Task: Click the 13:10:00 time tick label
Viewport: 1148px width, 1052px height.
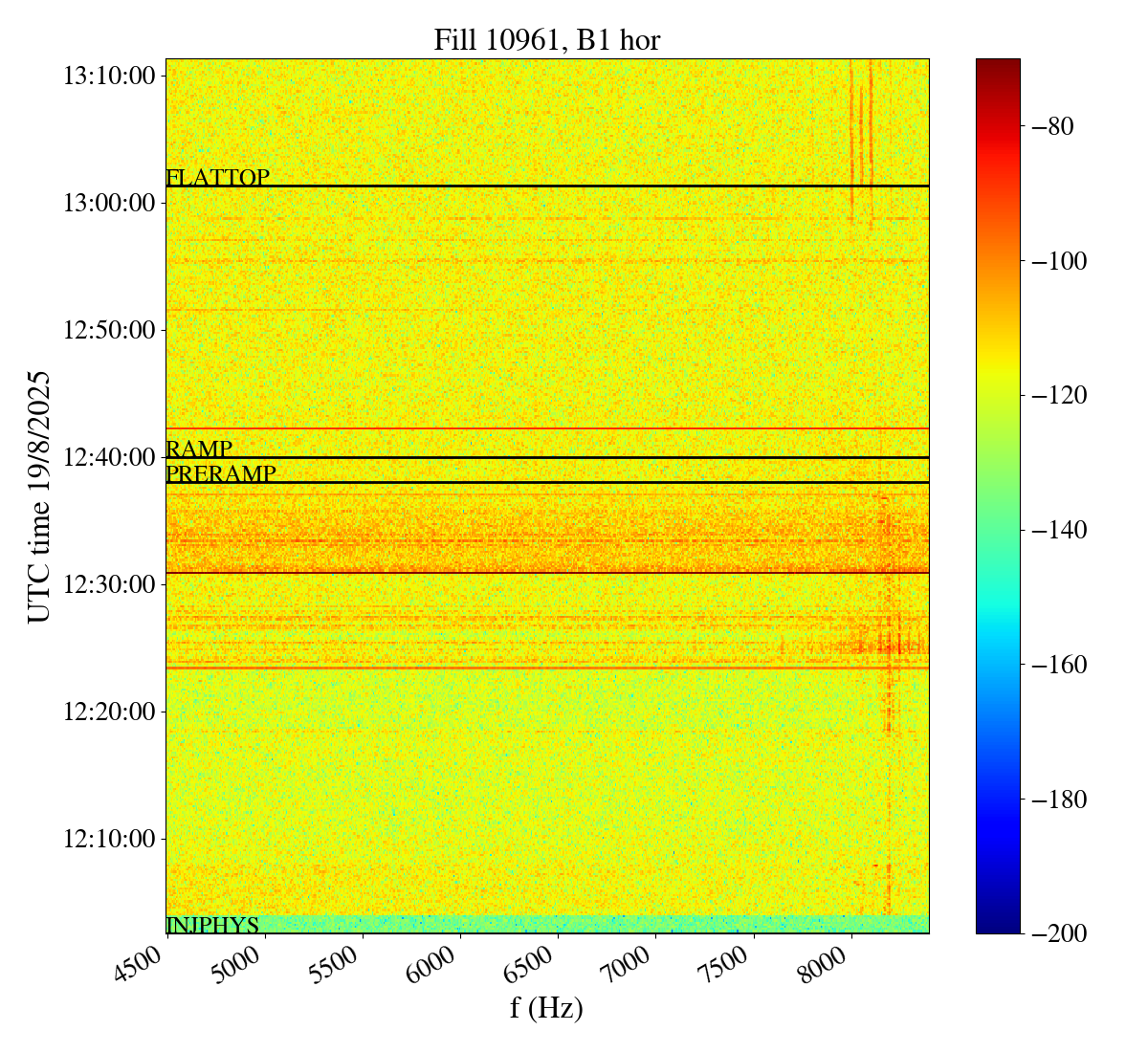Action: coord(109,76)
